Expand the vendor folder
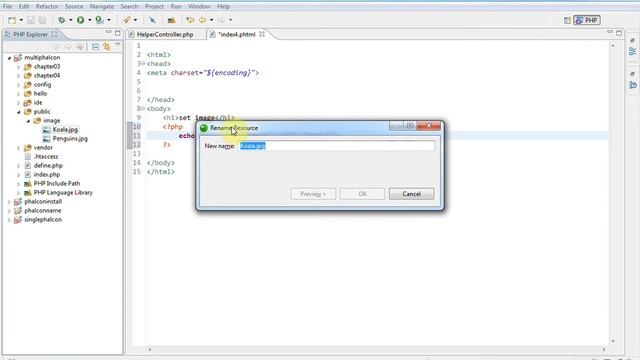The width and height of the screenshot is (640, 360). pyautogui.click(x=18, y=148)
